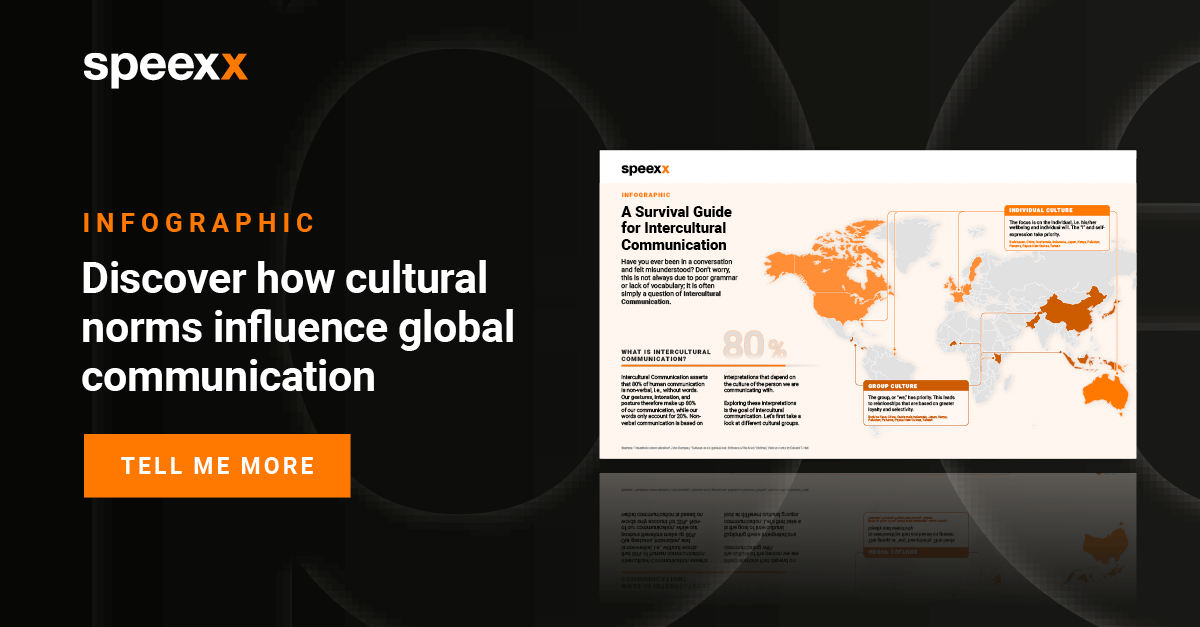Click the TELL ME MORE button
This screenshot has height=627, width=1200.
click(218, 465)
